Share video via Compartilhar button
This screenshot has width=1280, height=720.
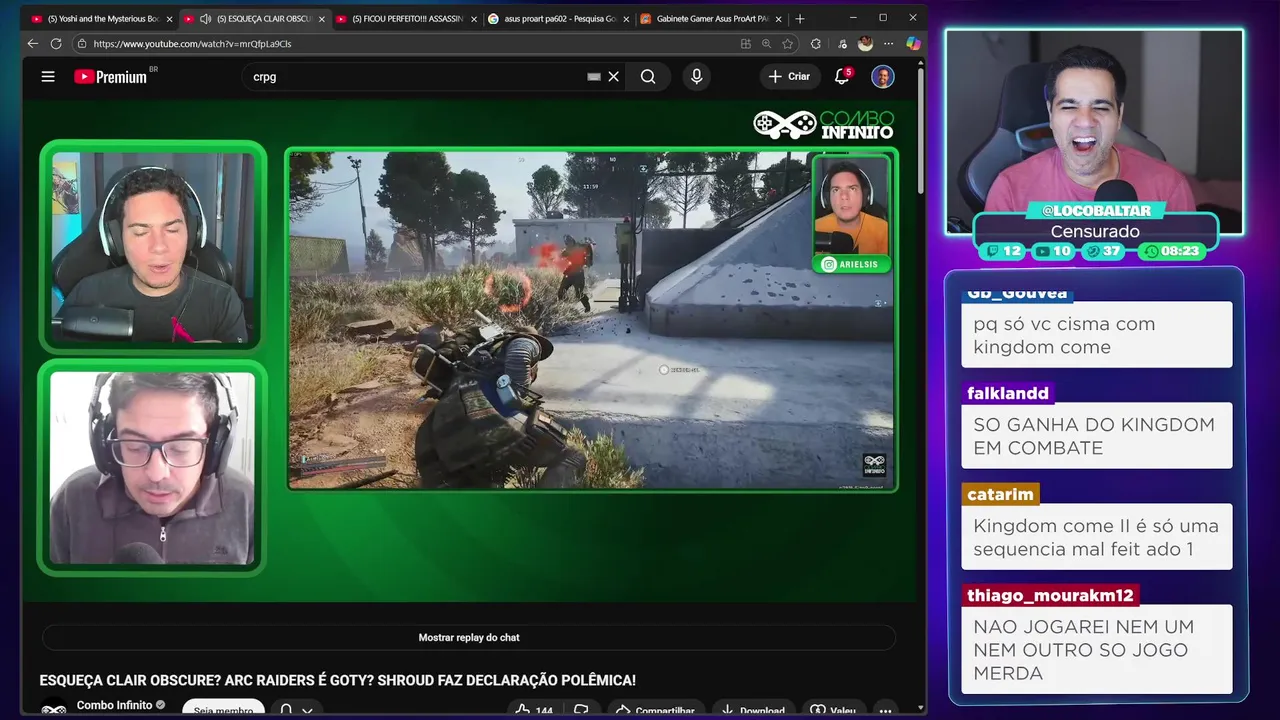click(x=654, y=711)
